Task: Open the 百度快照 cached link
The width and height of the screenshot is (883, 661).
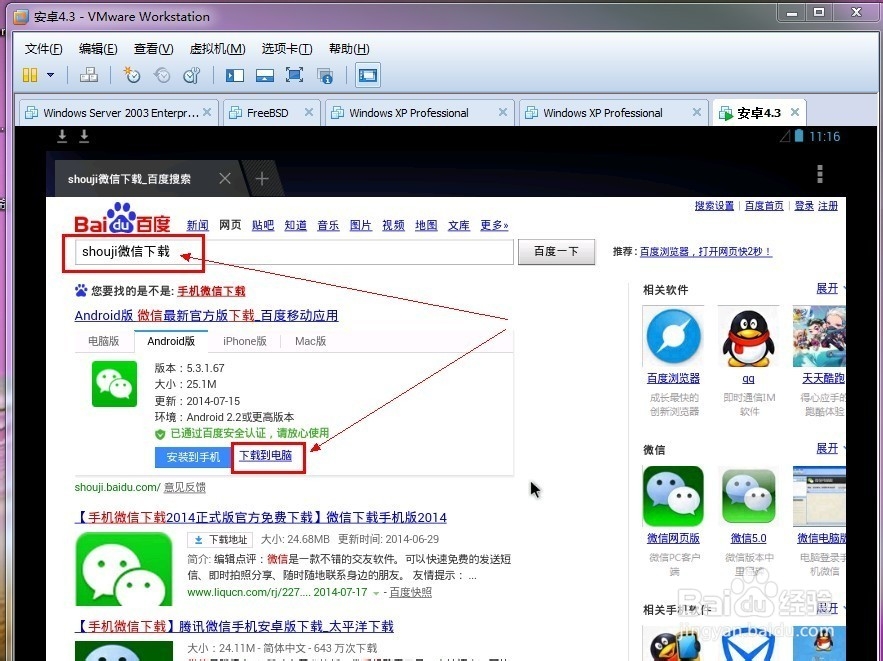Action: pyautogui.click(x=411, y=592)
